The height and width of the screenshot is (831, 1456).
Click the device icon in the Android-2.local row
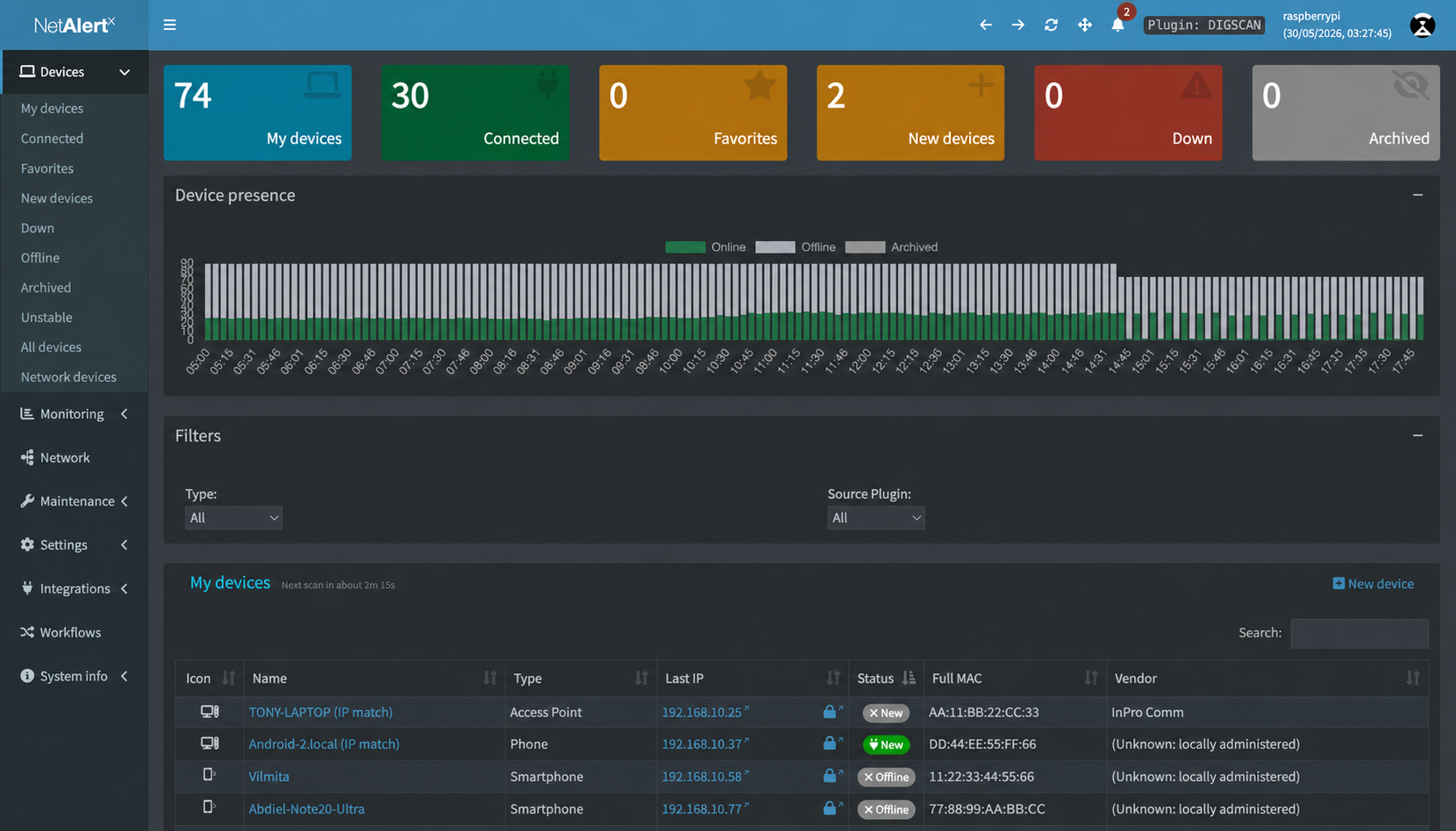(x=210, y=743)
